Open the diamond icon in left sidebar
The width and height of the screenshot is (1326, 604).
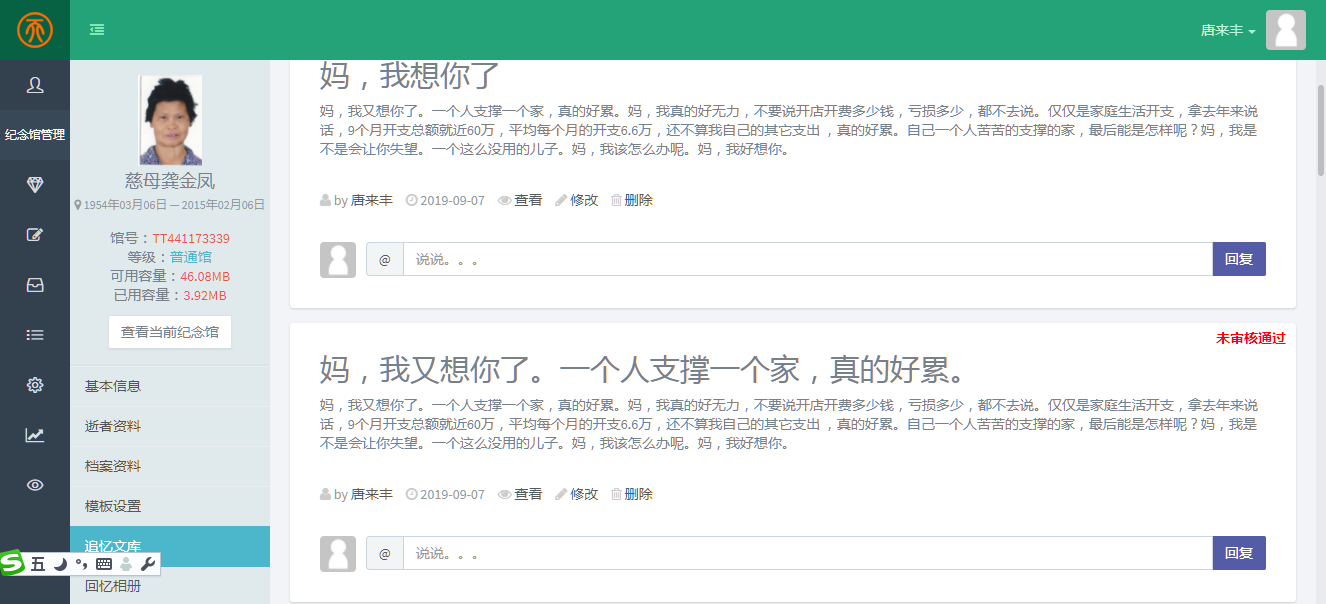[x=35, y=185]
